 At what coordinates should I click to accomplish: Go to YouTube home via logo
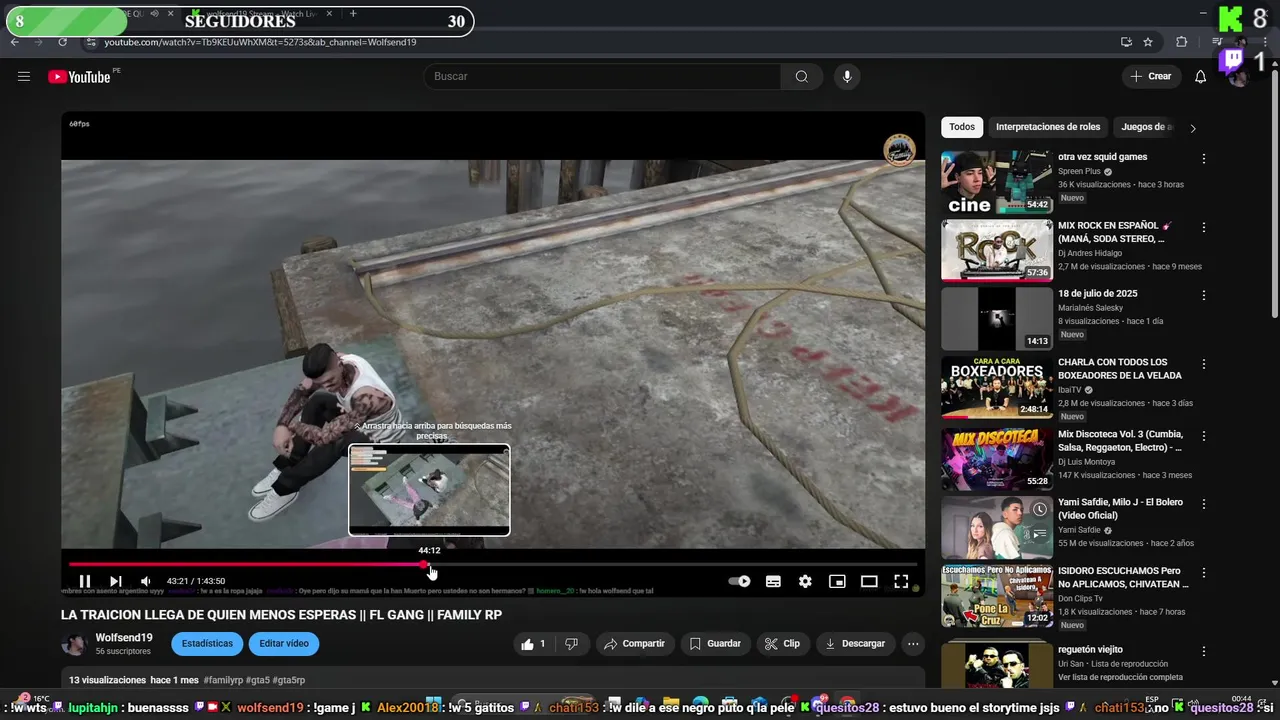[79, 77]
